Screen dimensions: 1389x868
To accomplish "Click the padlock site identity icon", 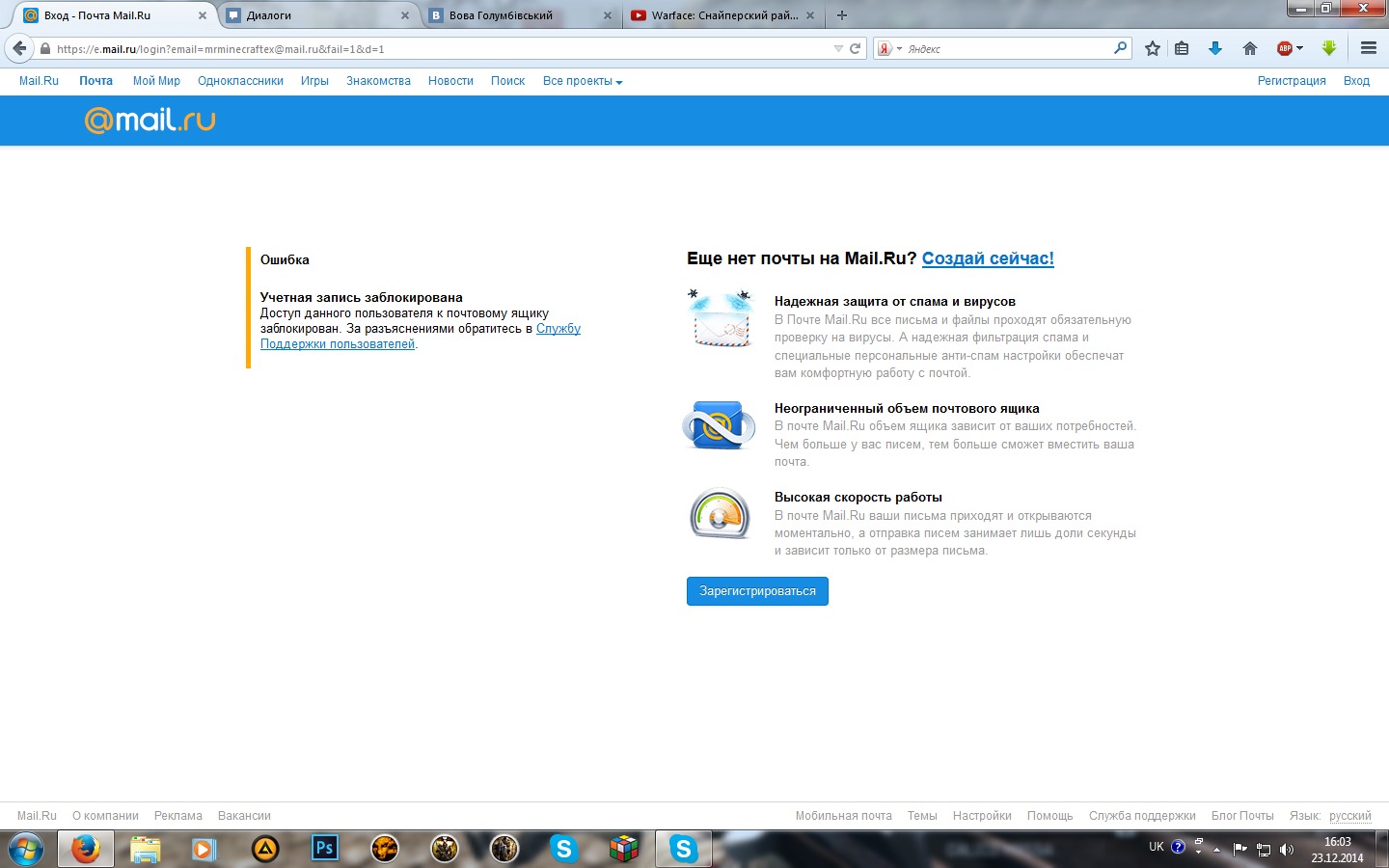I will tap(44, 48).
